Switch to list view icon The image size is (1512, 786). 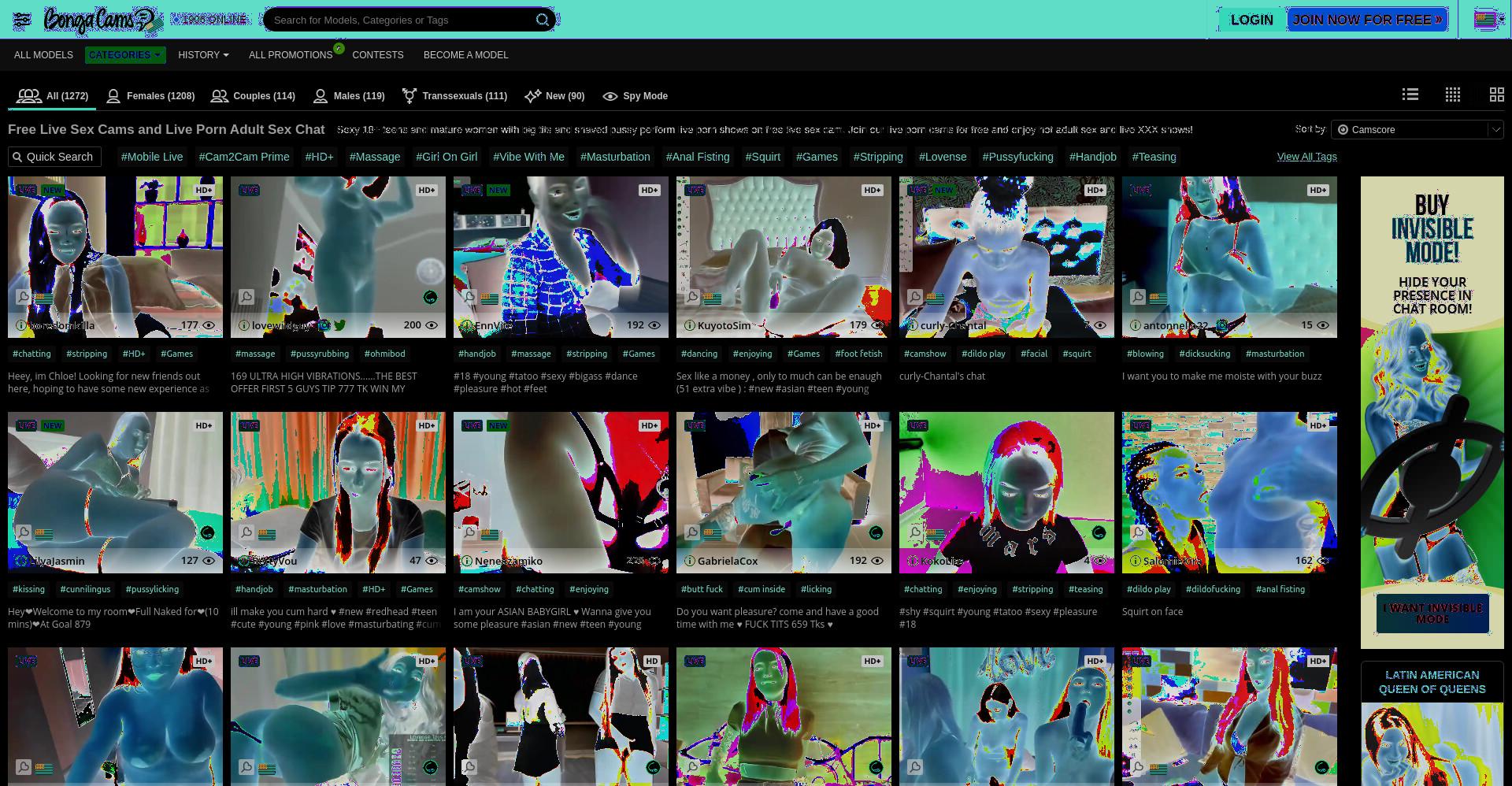(1410, 95)
